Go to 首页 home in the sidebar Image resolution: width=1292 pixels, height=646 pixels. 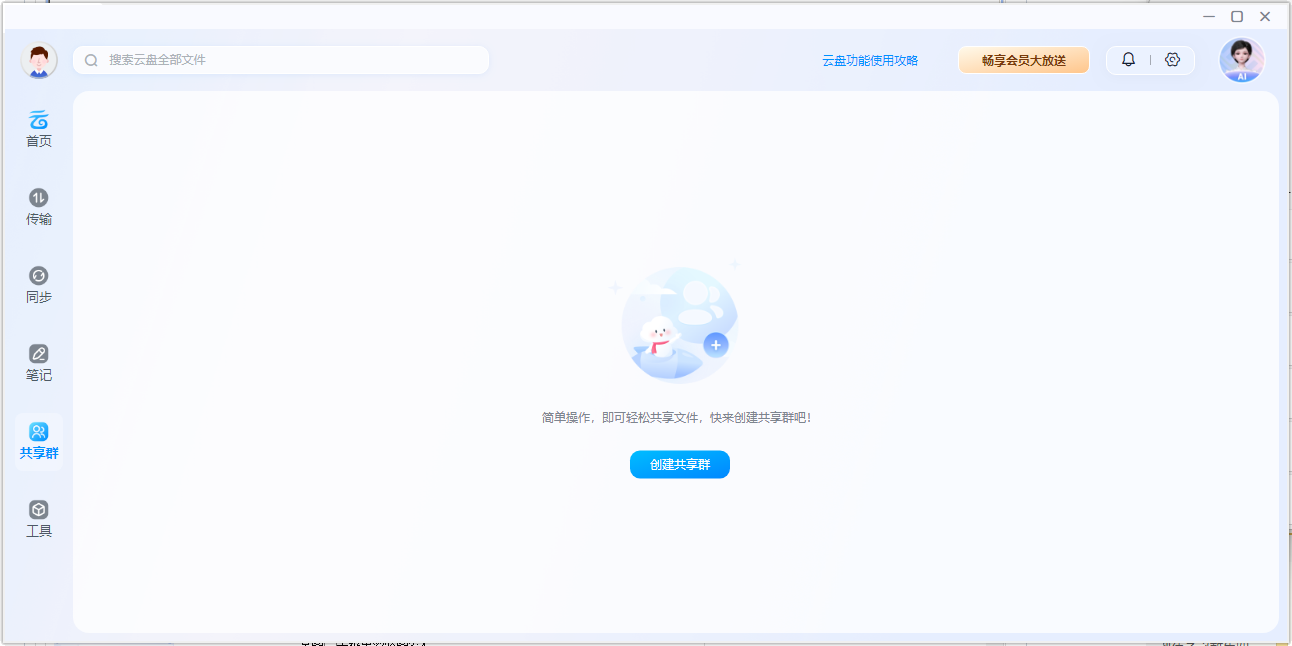(x=39, y=129)
